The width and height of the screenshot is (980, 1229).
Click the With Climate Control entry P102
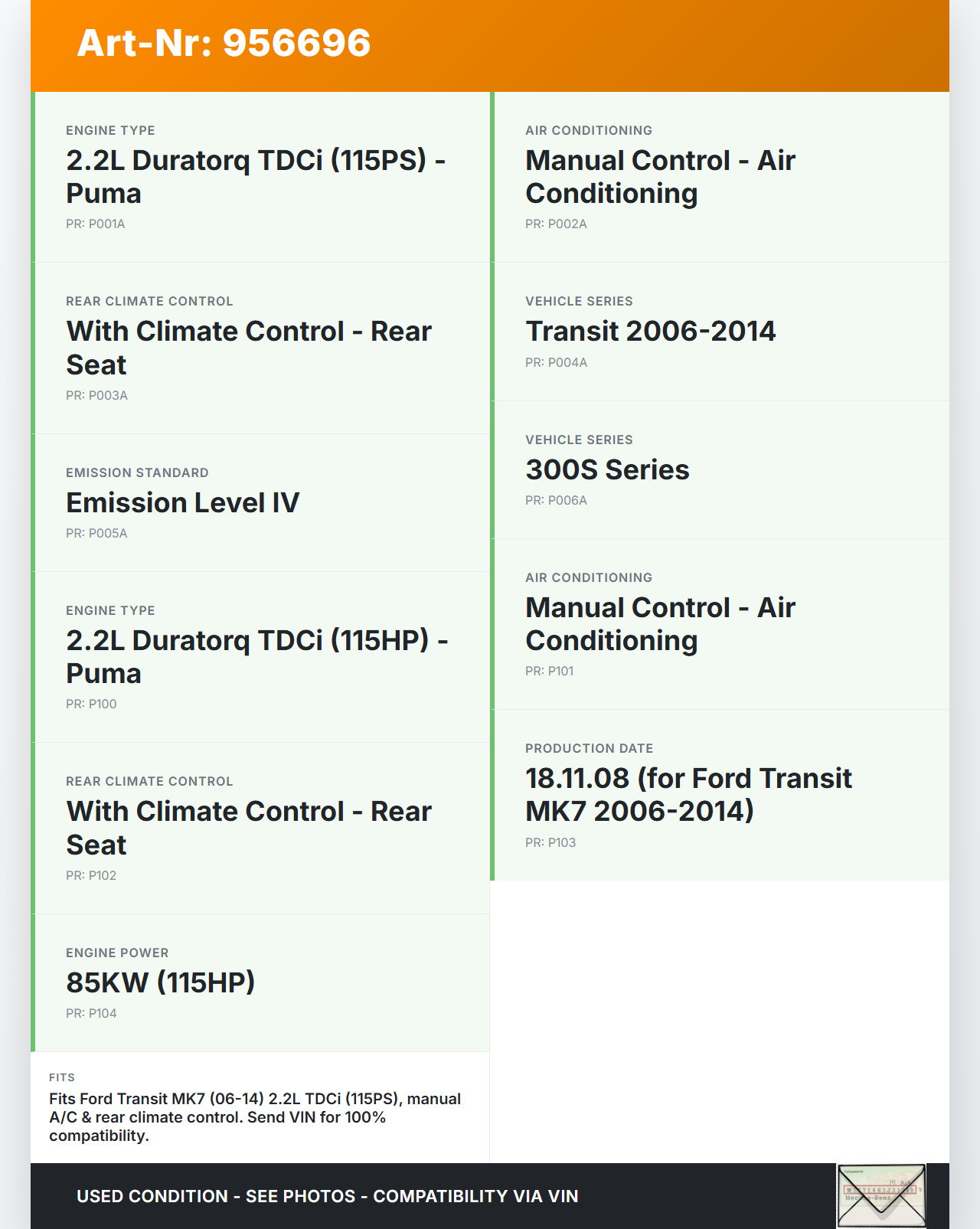[x=249, y=828]
